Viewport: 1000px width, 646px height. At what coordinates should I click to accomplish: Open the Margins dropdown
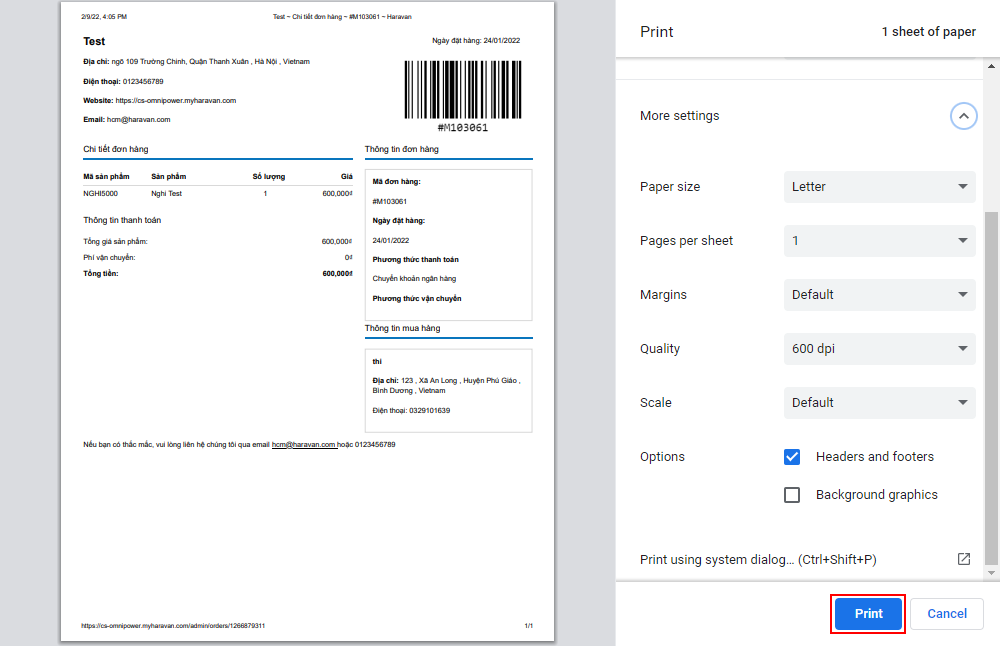(x=880, y=295)
